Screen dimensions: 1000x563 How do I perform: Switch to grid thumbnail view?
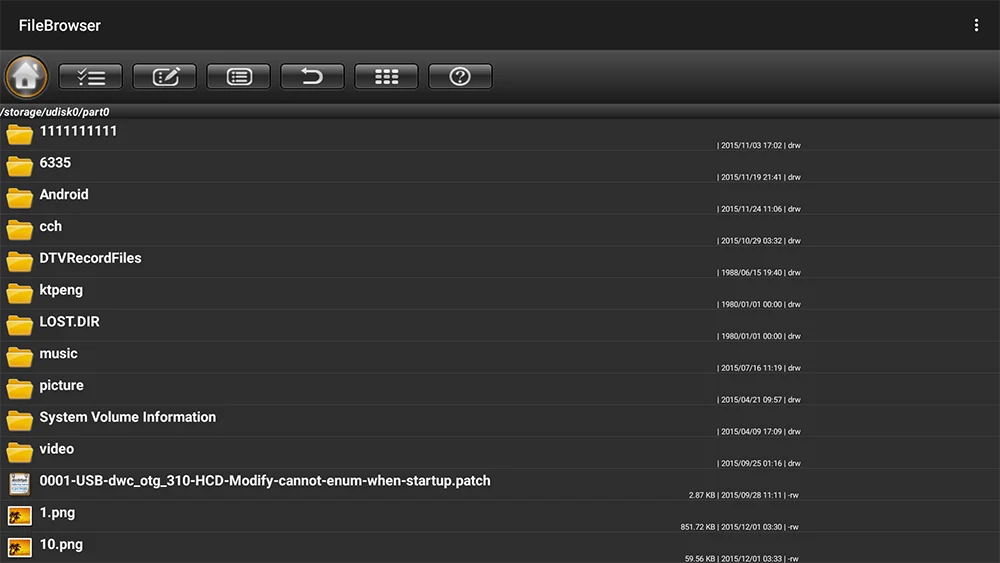[x=386, y=77]
